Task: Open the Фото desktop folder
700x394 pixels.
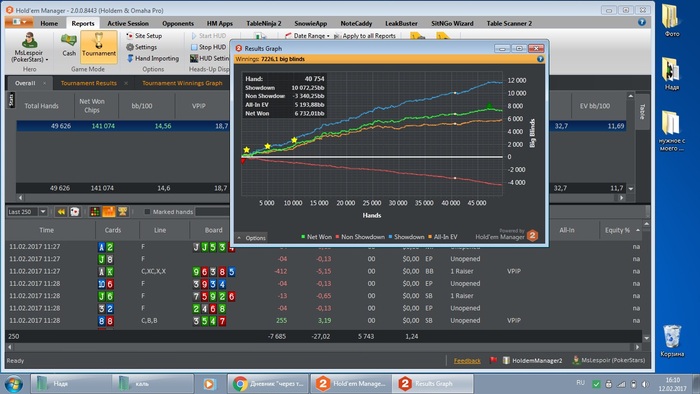Action: point(671,20)
